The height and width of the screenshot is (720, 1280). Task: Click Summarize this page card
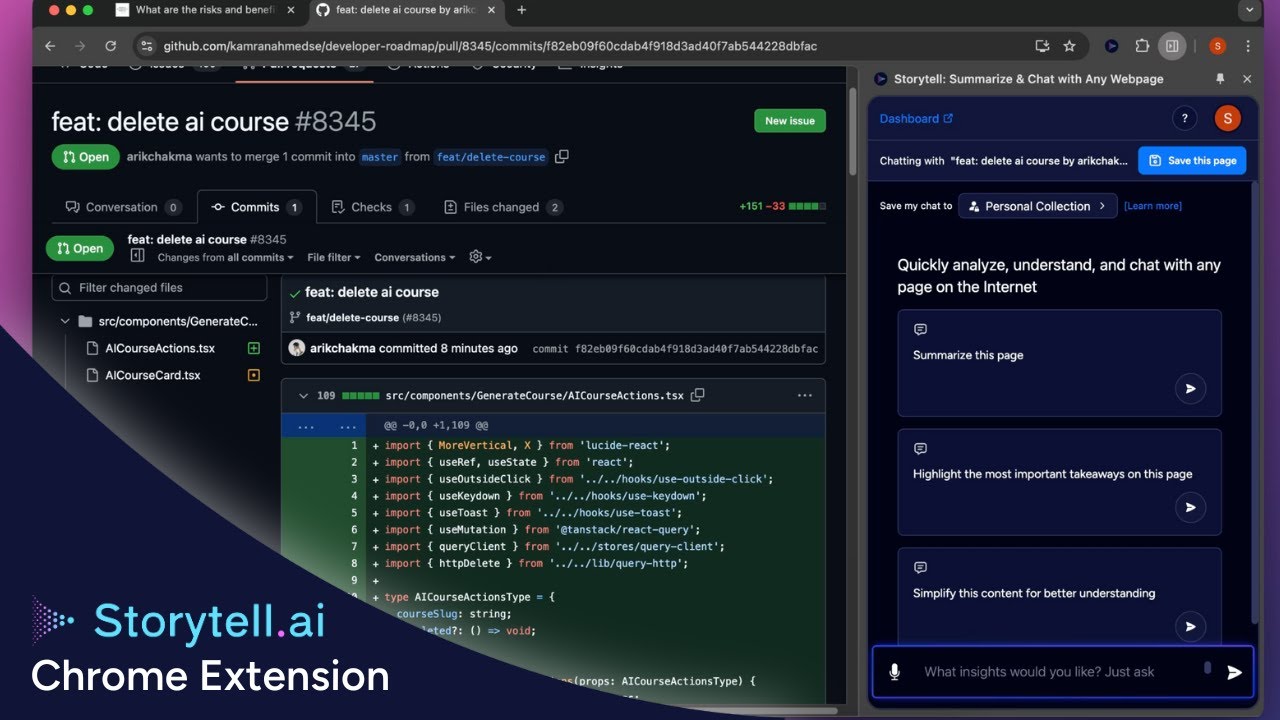point(1060,363)
